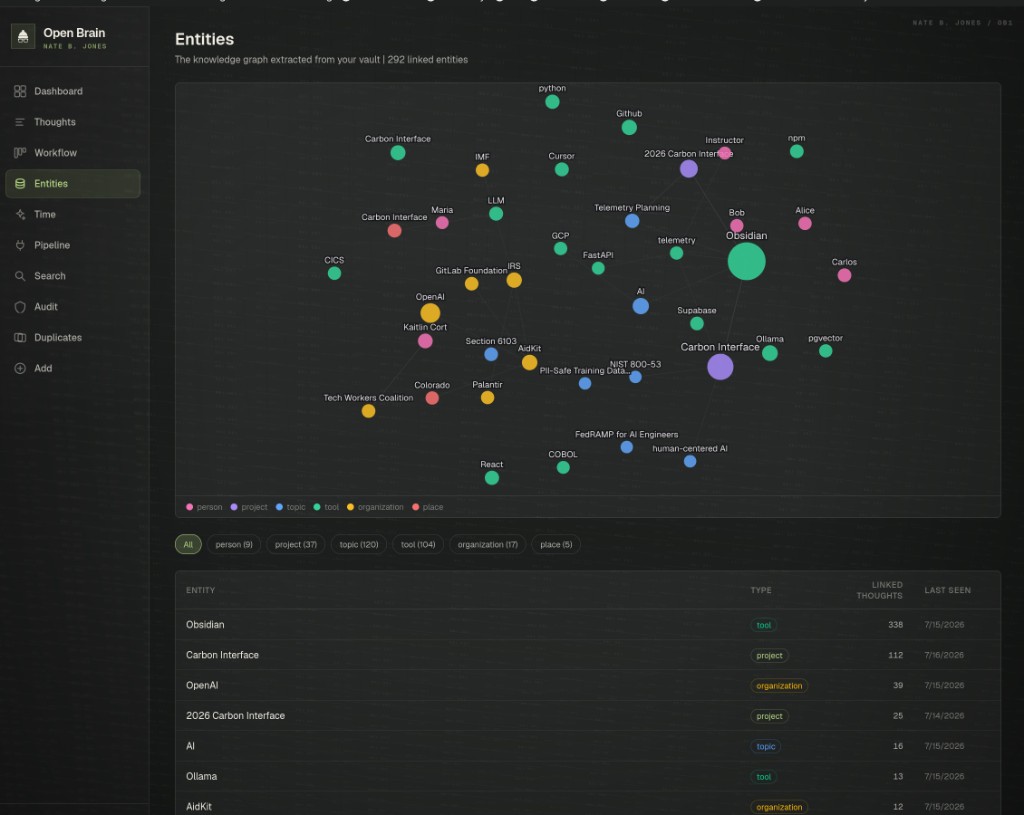Click the Audit shield icon
Screen dimensions: 1024x815
coord(20,307)
